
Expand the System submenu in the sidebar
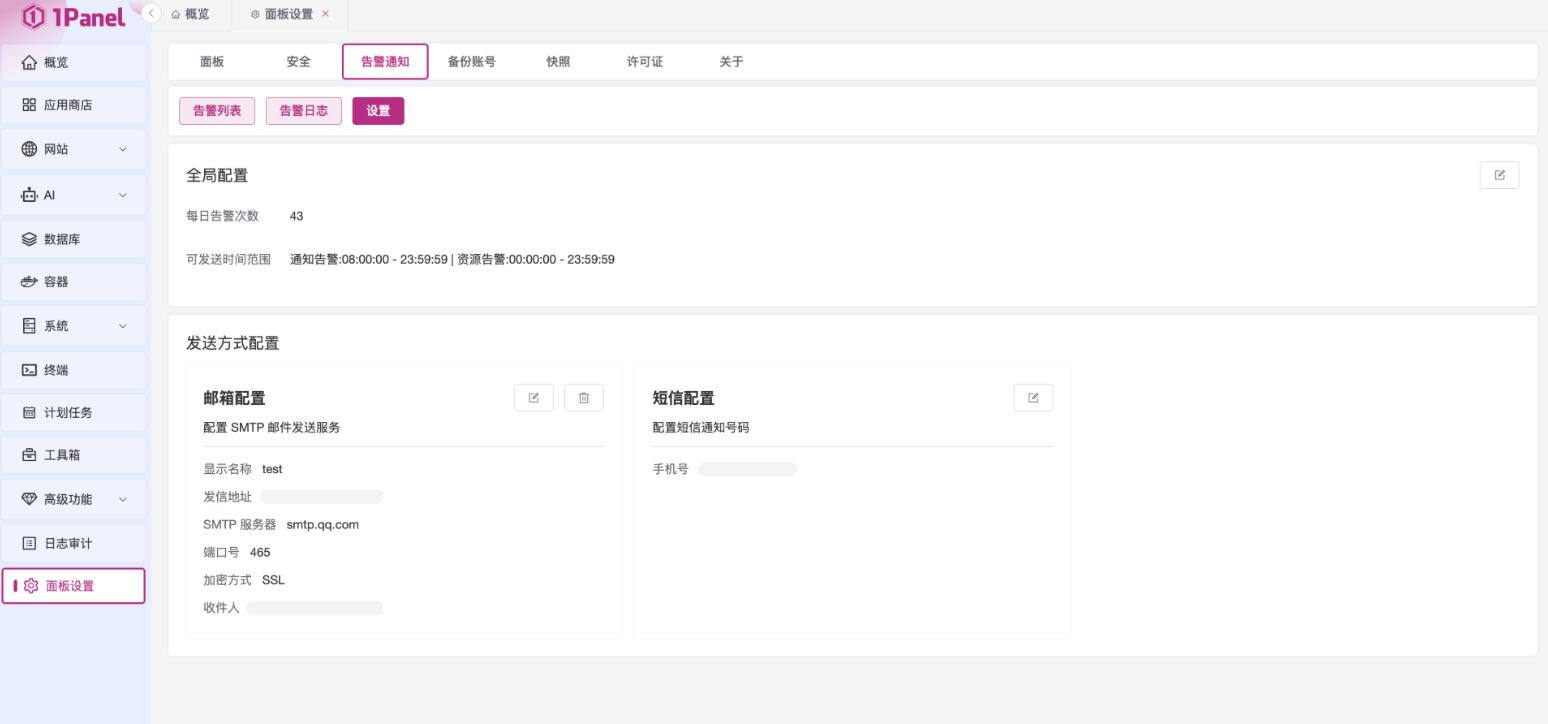73,326
